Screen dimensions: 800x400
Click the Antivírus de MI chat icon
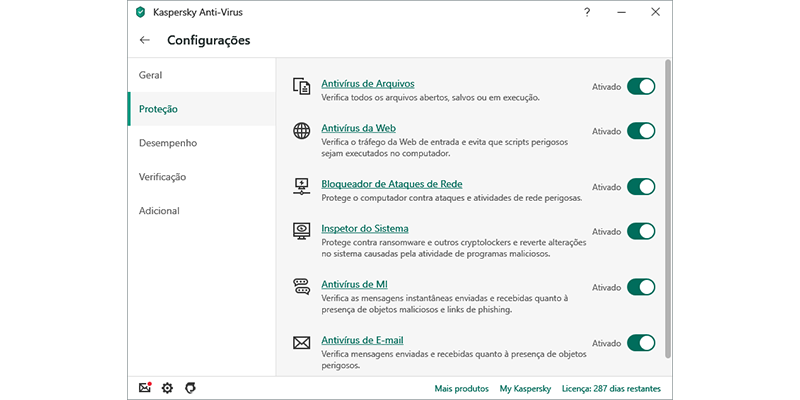301,287
